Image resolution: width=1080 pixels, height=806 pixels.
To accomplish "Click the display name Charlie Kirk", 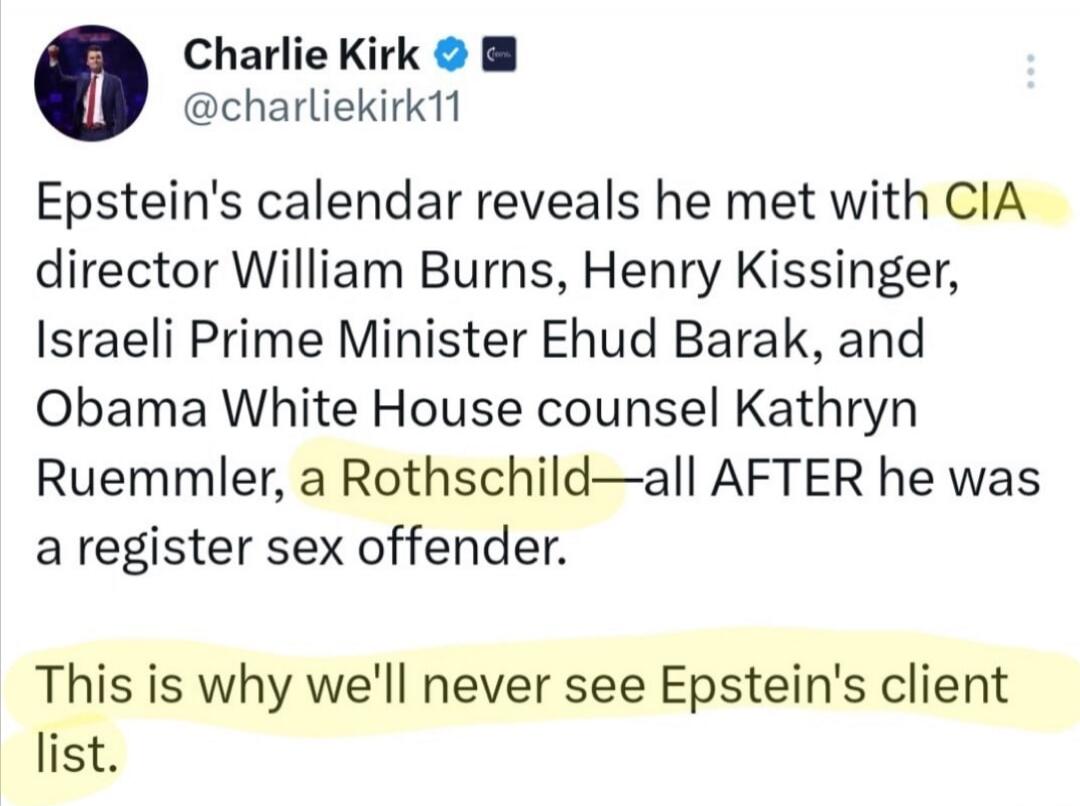I will point(300,54).
